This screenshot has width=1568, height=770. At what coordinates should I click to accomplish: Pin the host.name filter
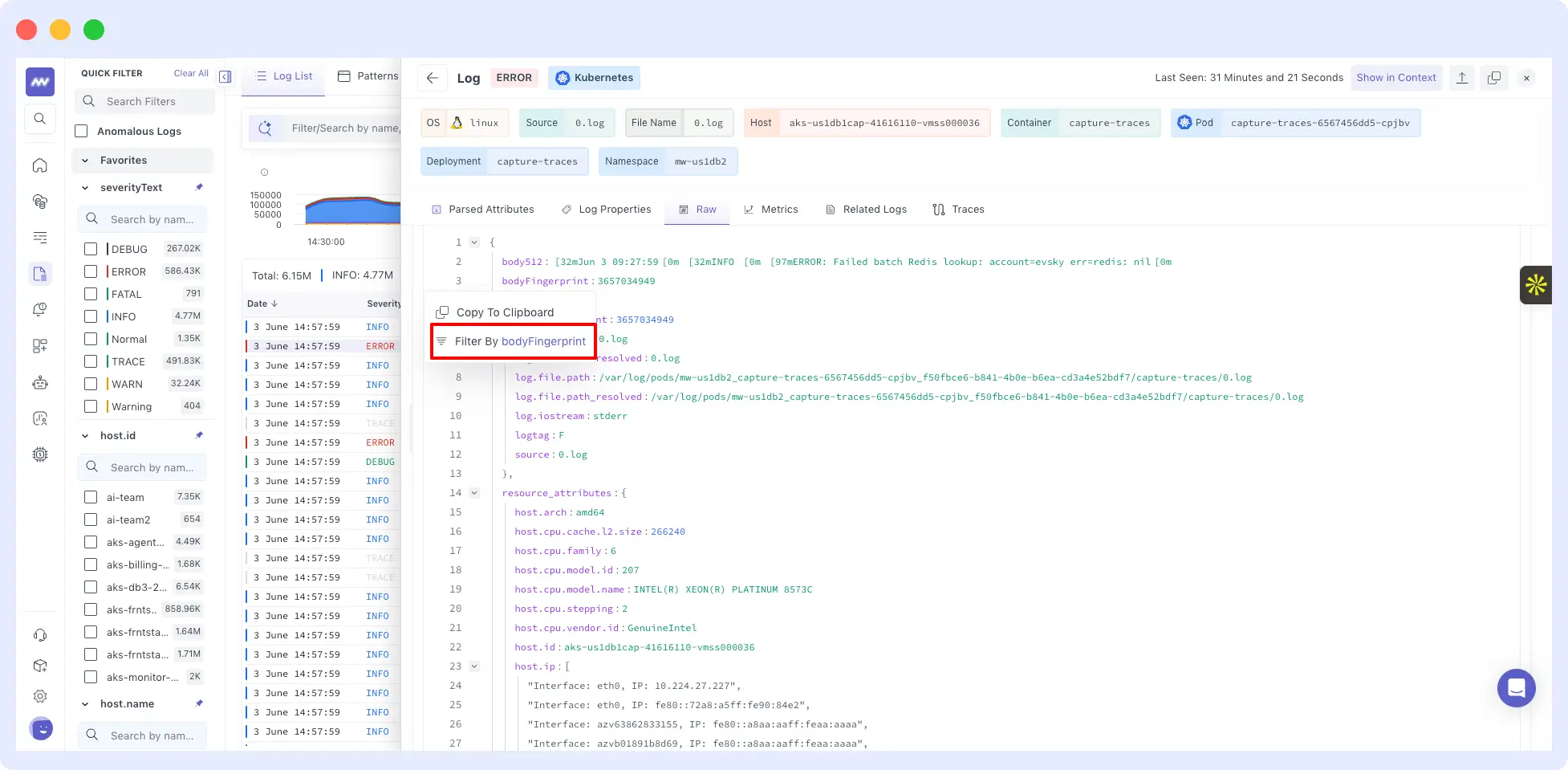tap(199, 703)
